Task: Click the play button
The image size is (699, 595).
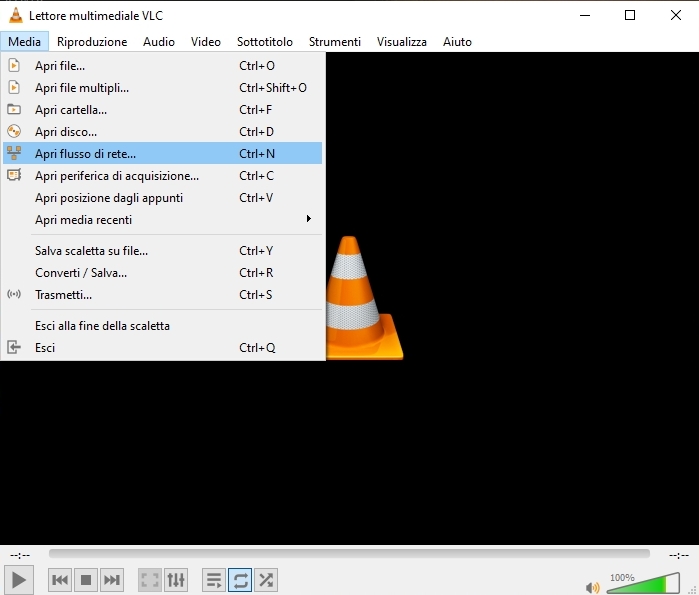Action: tap(19, 580)
